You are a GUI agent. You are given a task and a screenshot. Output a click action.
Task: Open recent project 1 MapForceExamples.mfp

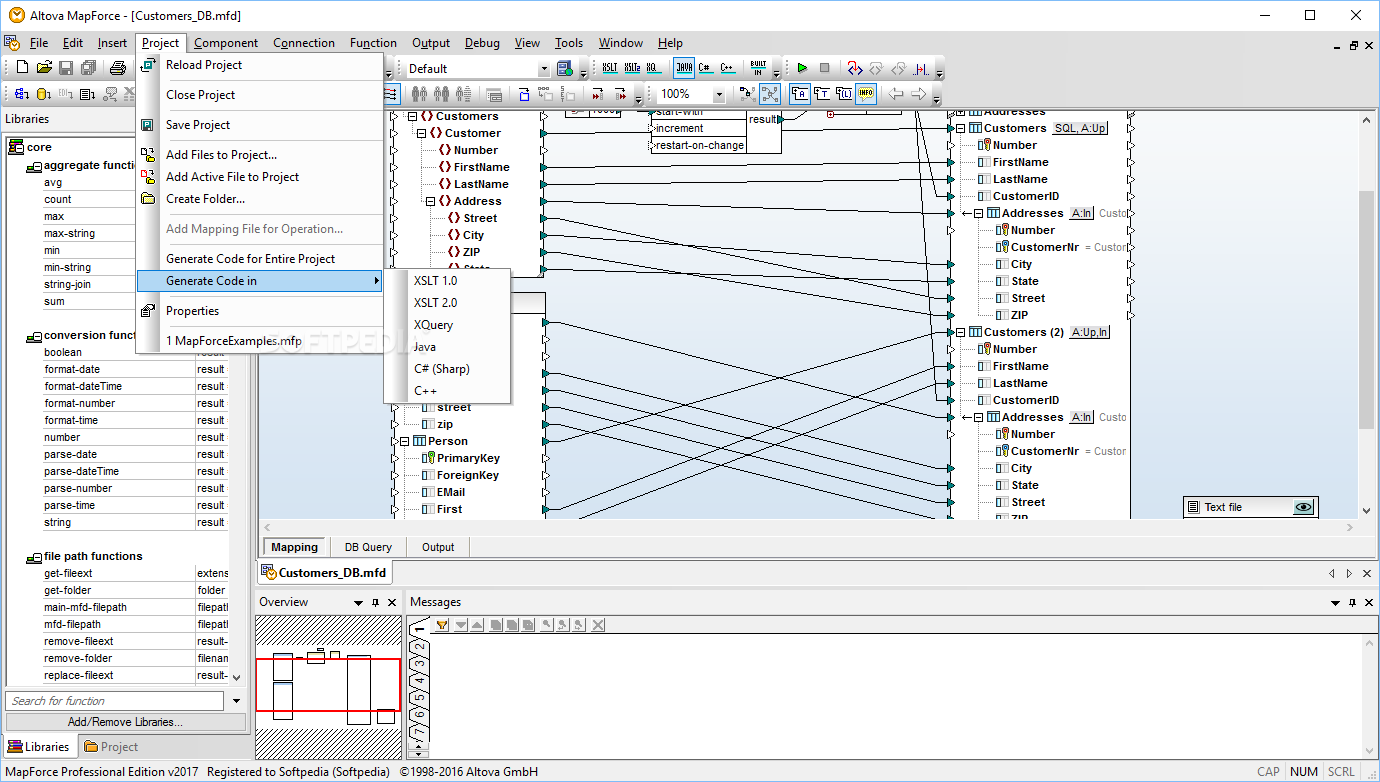tap(260, 341)
